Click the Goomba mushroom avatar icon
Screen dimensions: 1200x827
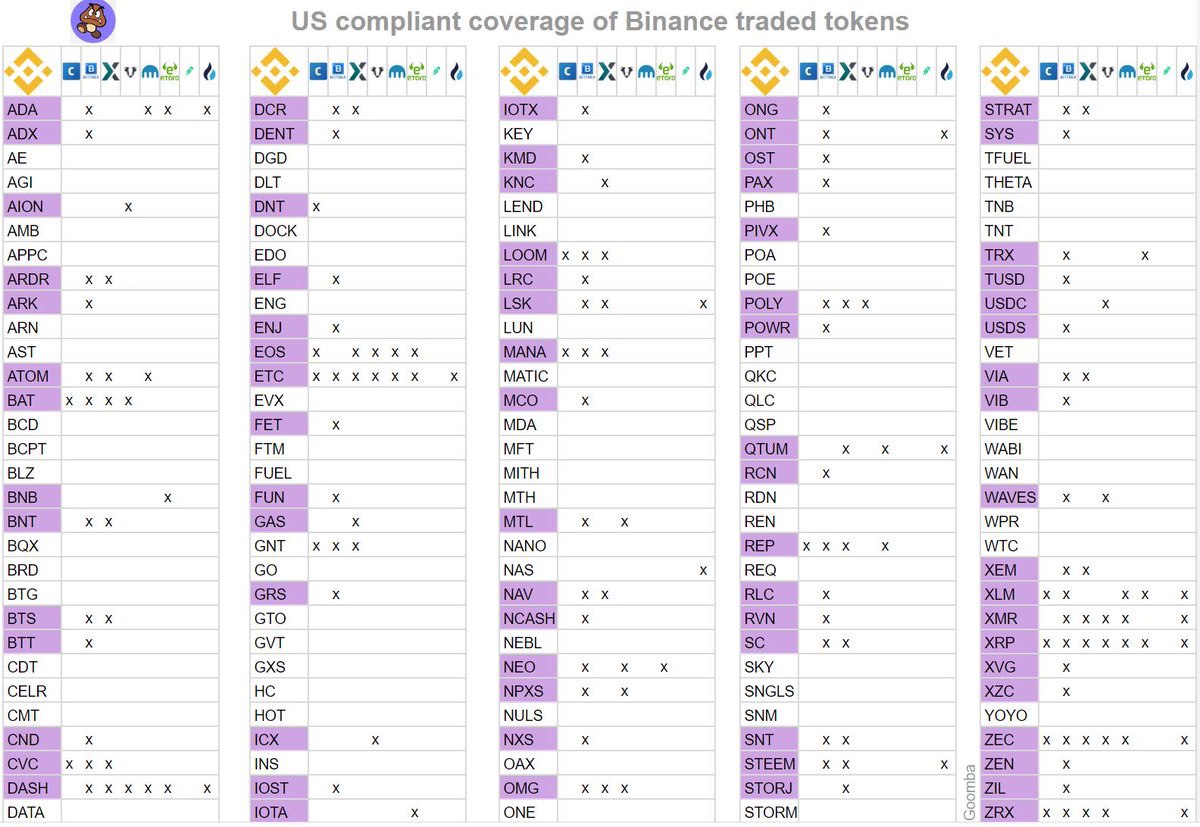[x=94, y=20]
